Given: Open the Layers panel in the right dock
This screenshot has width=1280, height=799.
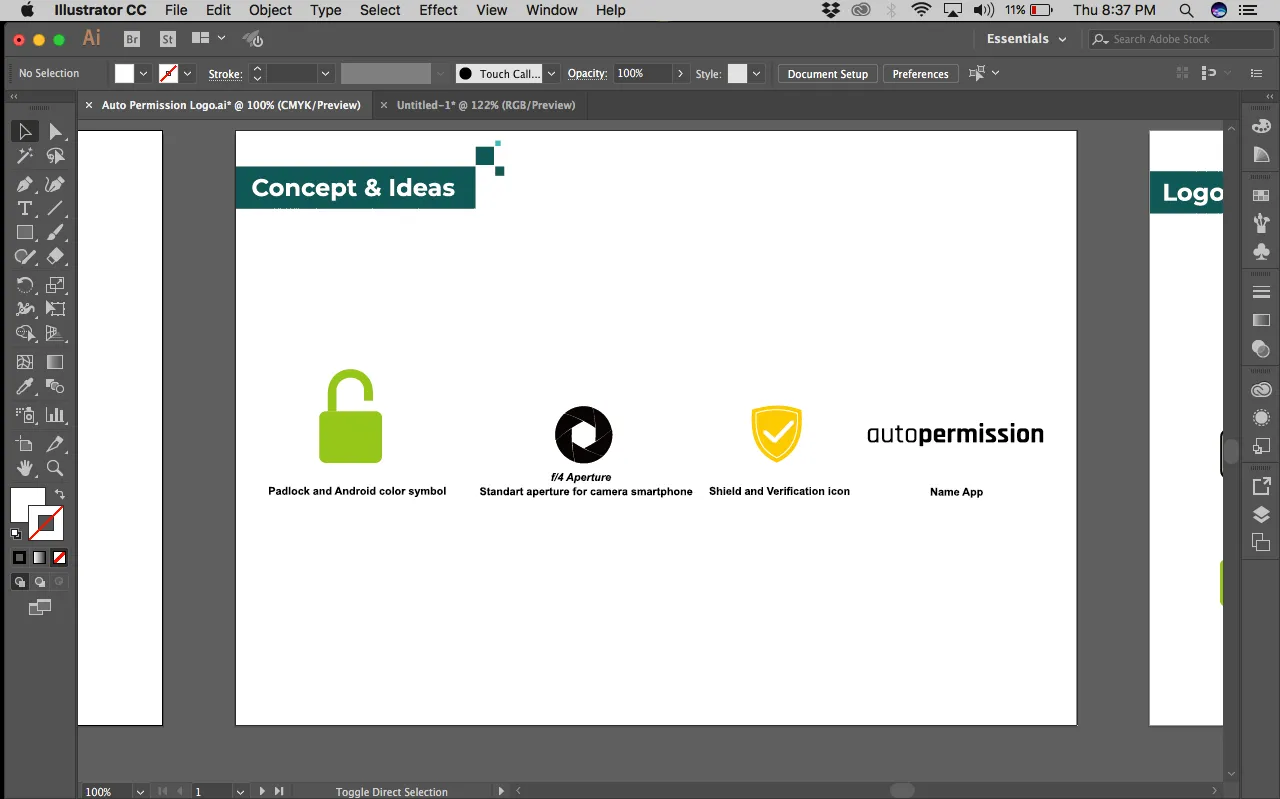Looking at the screenshot, I should point(1261,515).
